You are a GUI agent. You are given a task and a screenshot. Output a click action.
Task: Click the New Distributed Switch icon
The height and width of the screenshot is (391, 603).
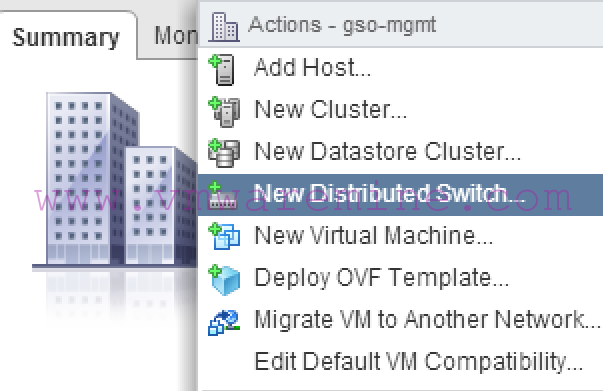pos(223,195)
